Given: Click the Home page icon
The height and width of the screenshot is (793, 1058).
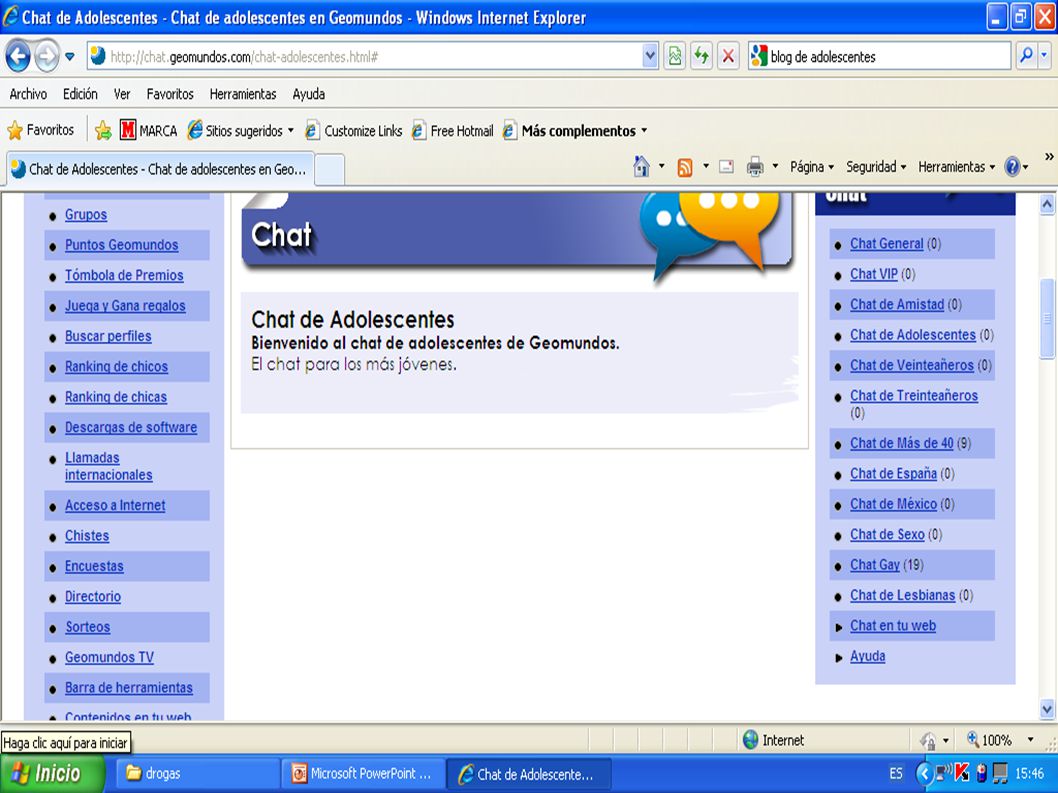Looking at the screenshot, I should pos(641,166).
